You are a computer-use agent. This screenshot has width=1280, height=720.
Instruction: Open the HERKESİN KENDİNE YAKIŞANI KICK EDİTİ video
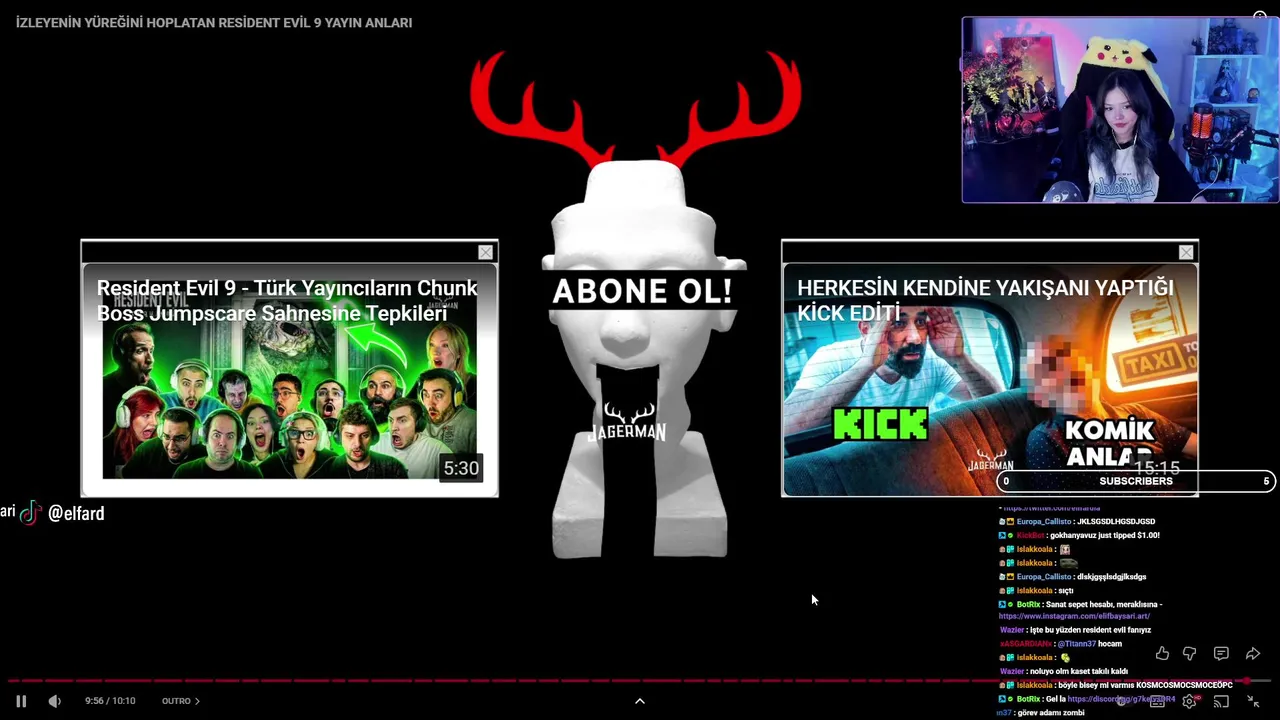click(990, 380)
